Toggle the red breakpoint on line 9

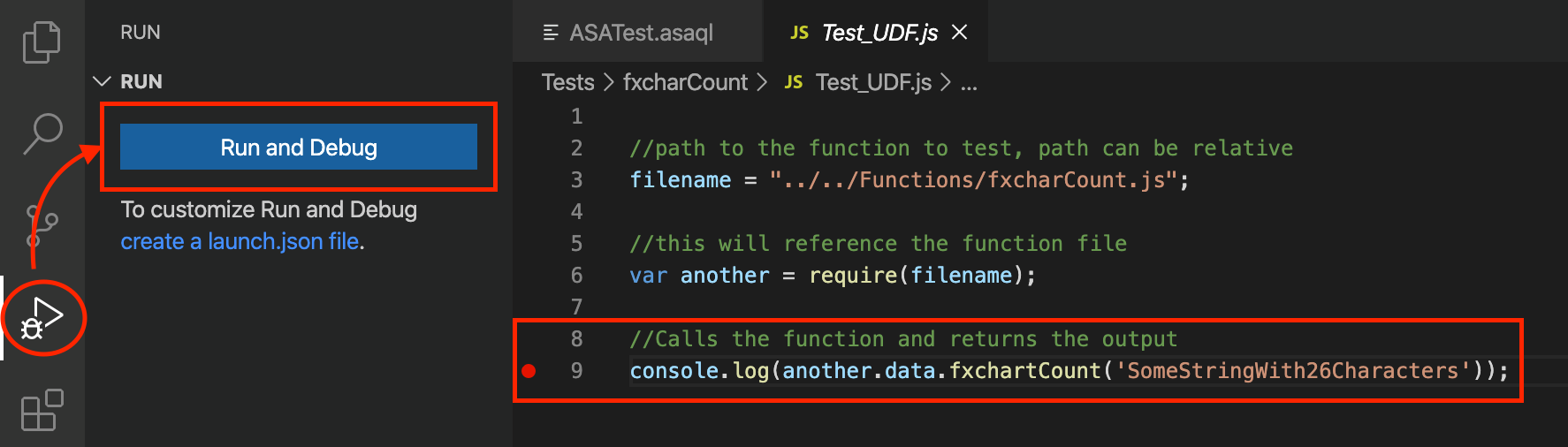pos(529,371)
